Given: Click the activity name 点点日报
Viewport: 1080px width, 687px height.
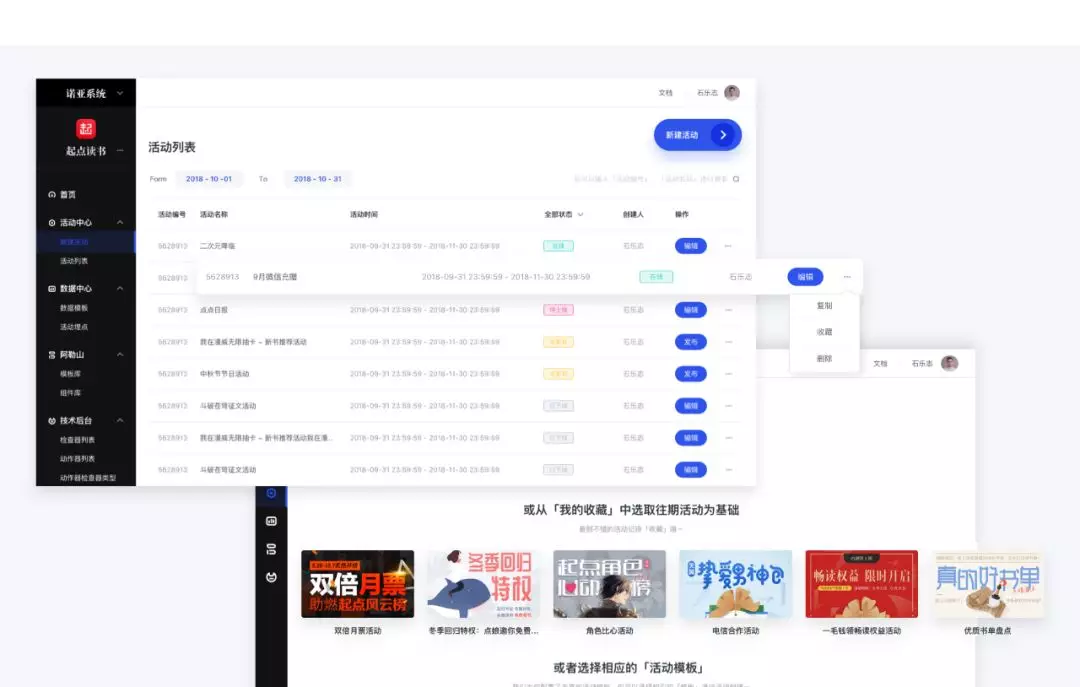Looking at the screenshot, I should 214,310.
